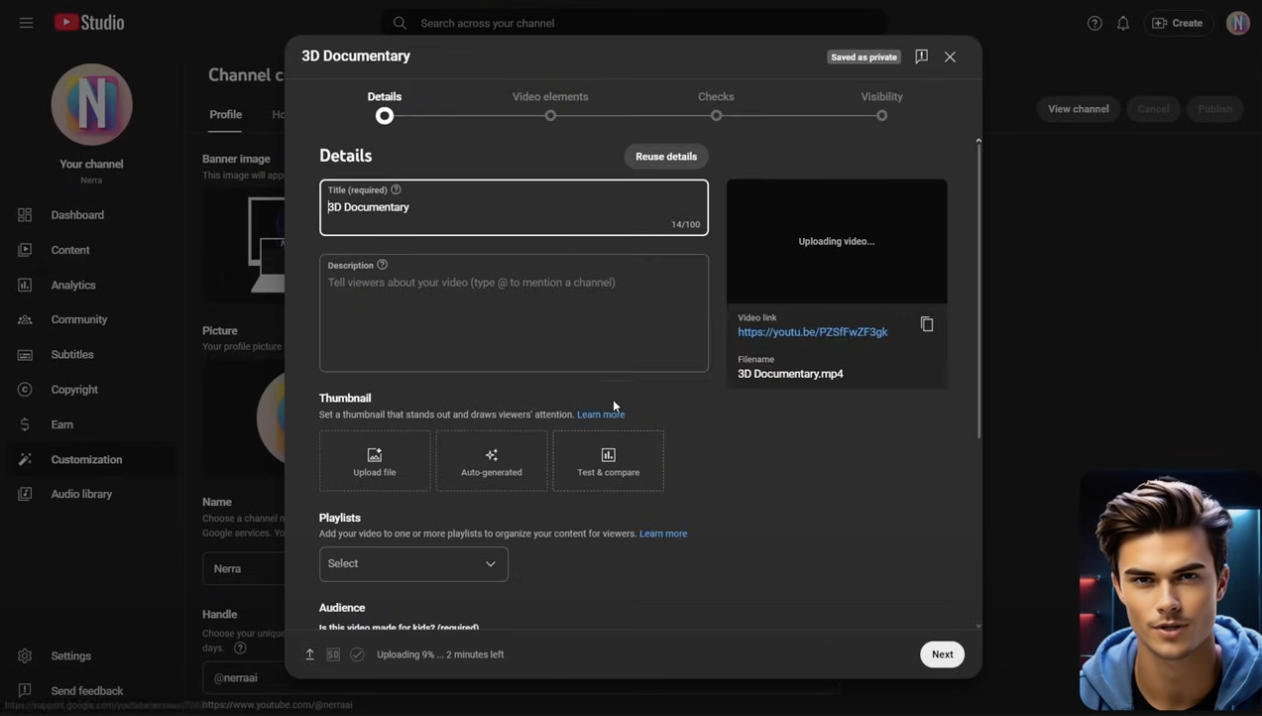Viewport: 1262px width, 716px height.
Task: Click into the Description text field
Action: point(513,320)
